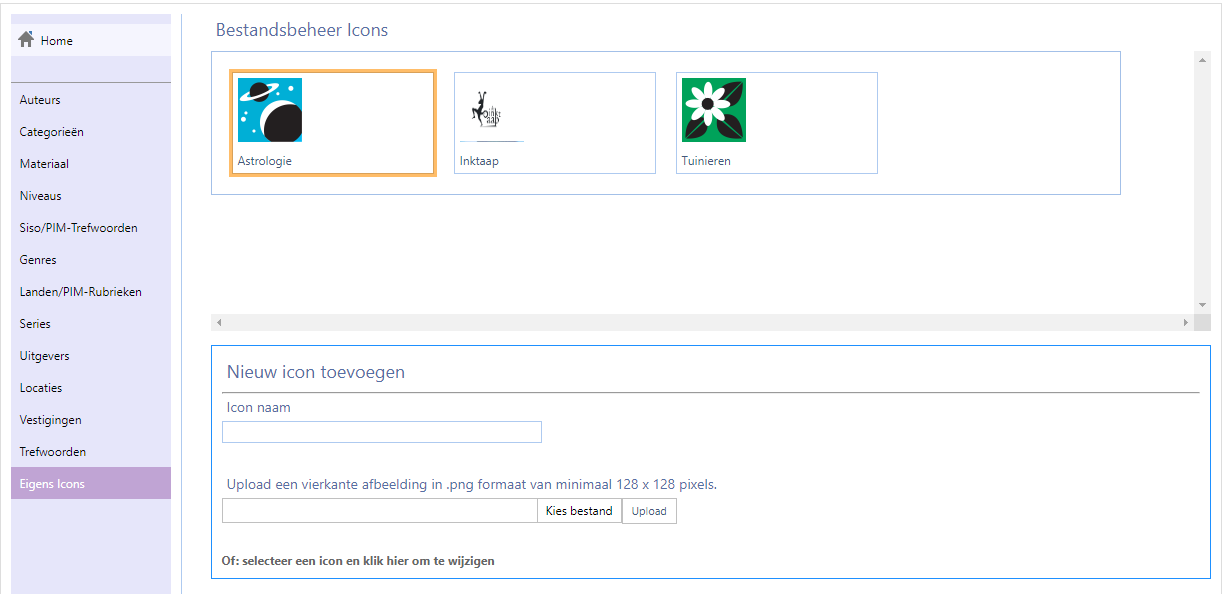Click the 'klik hier om te wijzigen' link
The width and height of the screenshot is (1224, 594).
click(358, 561)
